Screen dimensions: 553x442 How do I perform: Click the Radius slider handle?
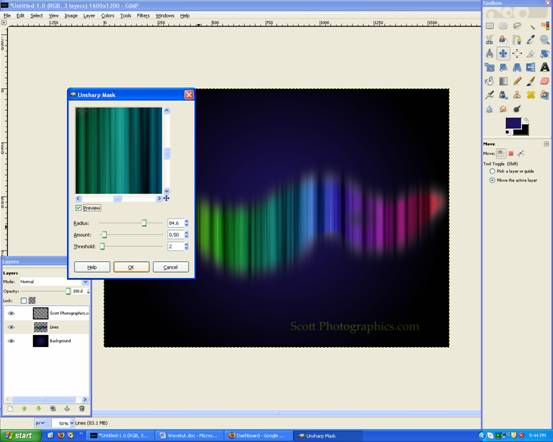[144, 223]
